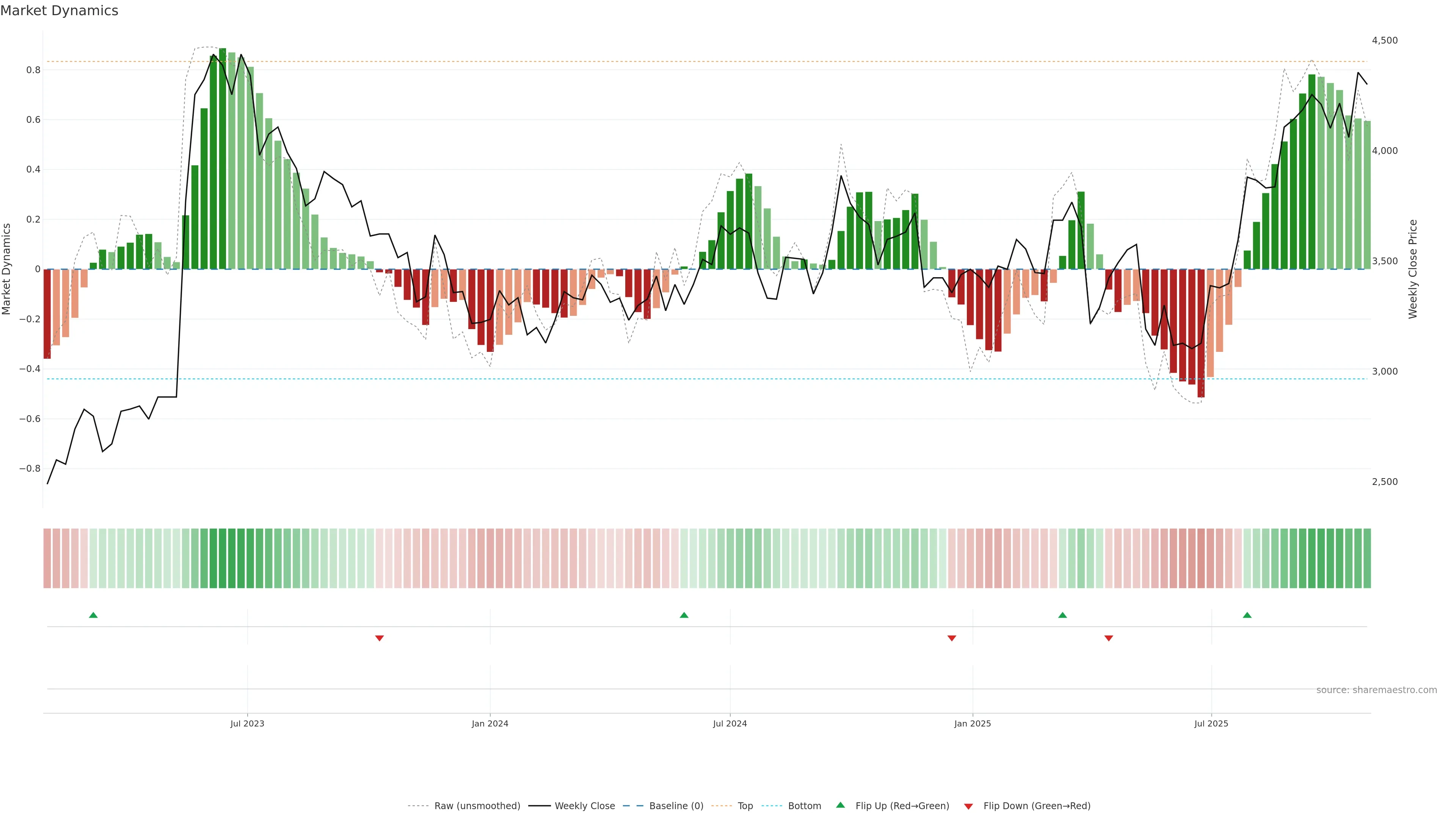1456x819 pixels.
Task: Toggle the Baseline (0) legend entry
Action: pos(676,806)
